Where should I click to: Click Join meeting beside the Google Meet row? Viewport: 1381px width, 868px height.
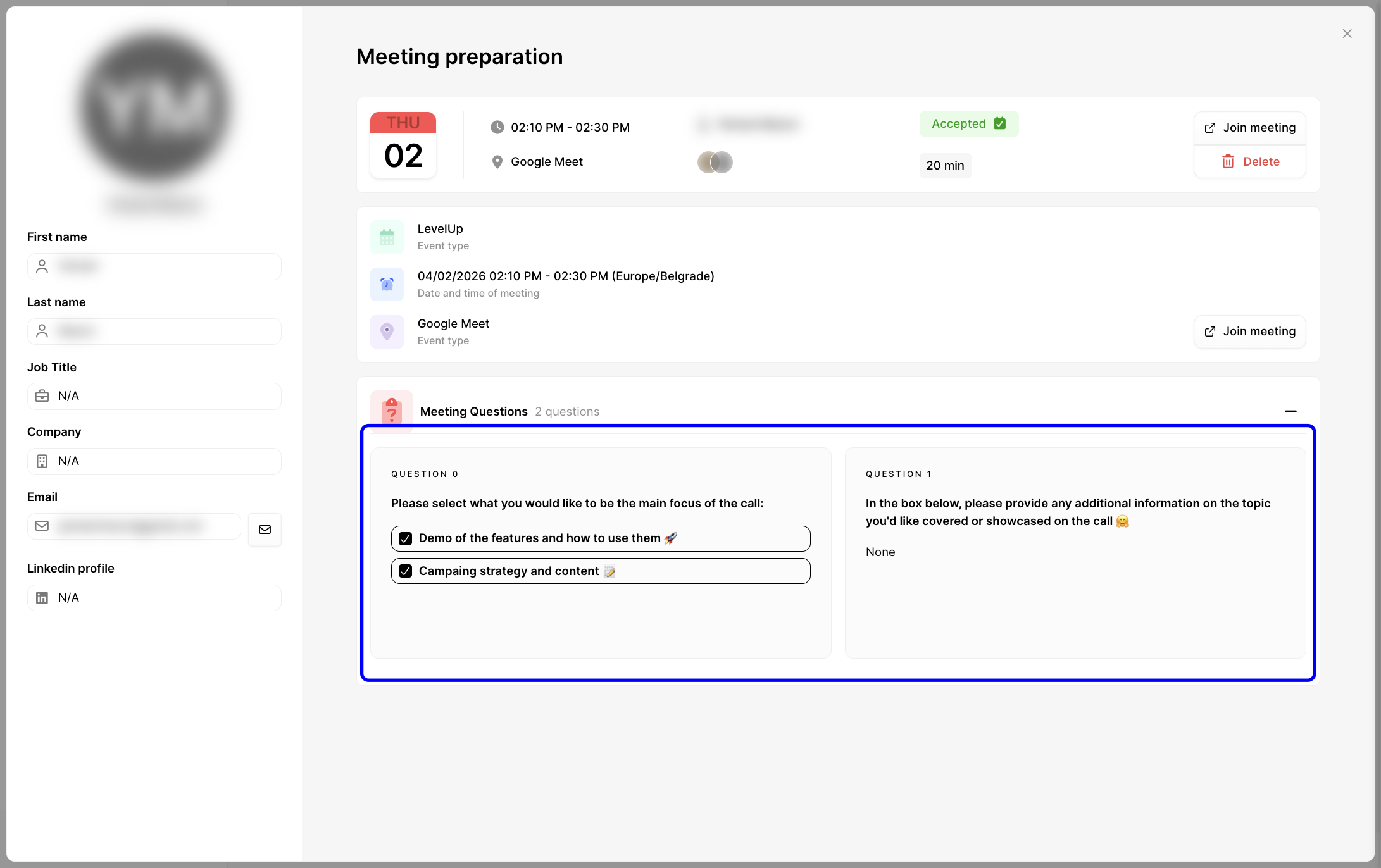[1249, 331]
